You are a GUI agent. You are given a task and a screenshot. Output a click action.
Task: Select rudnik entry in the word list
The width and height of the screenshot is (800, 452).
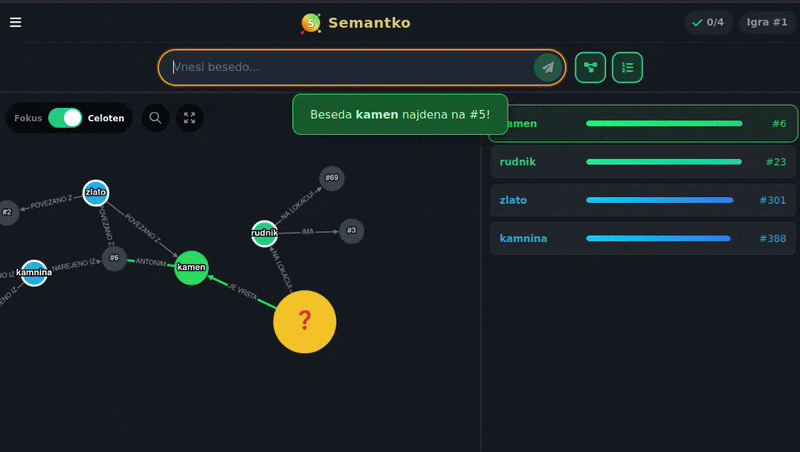(x=643, y=162)
